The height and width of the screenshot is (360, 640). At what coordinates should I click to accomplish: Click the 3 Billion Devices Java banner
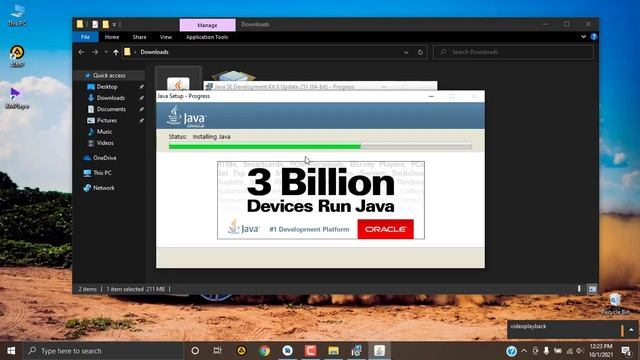[x=321, y=200]
